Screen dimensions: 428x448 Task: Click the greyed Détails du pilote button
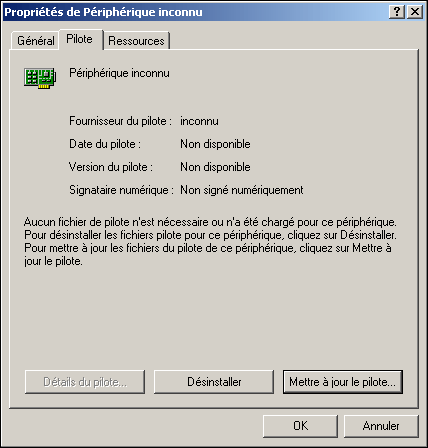[x=85, y=382]
